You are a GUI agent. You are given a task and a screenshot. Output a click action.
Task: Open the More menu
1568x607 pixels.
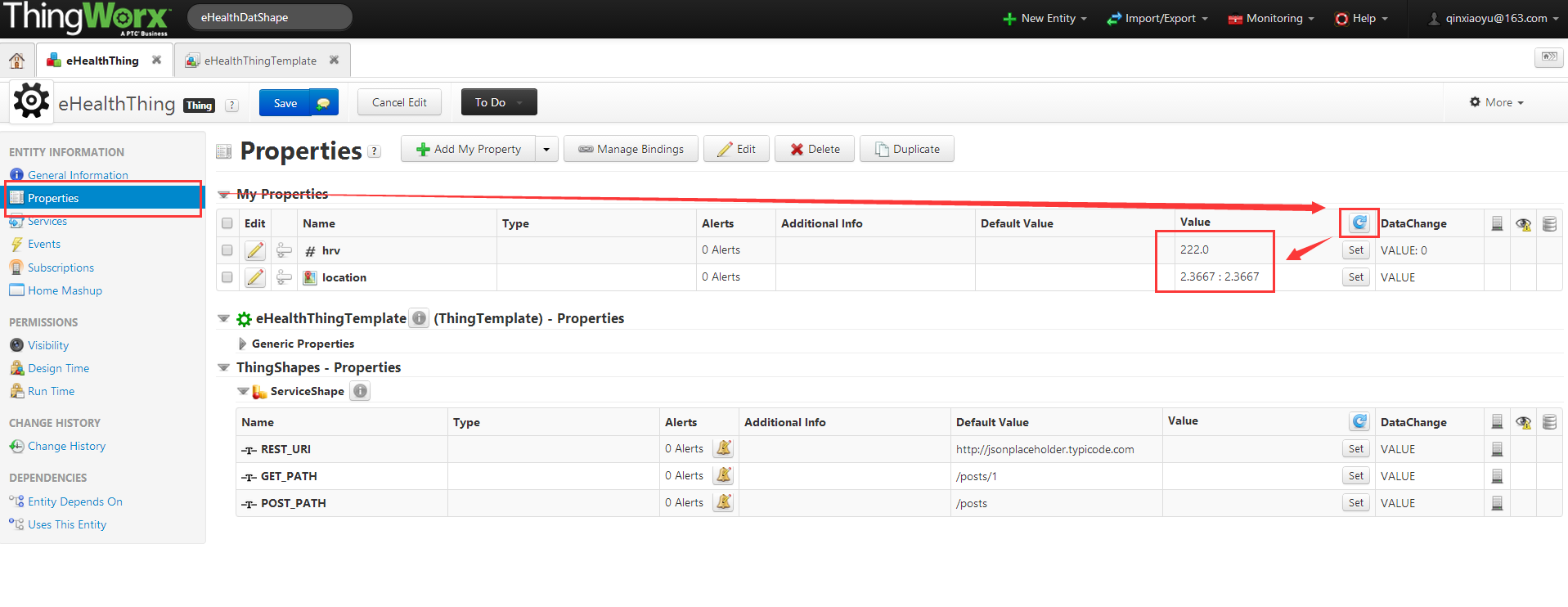(x=1497, y=102)
